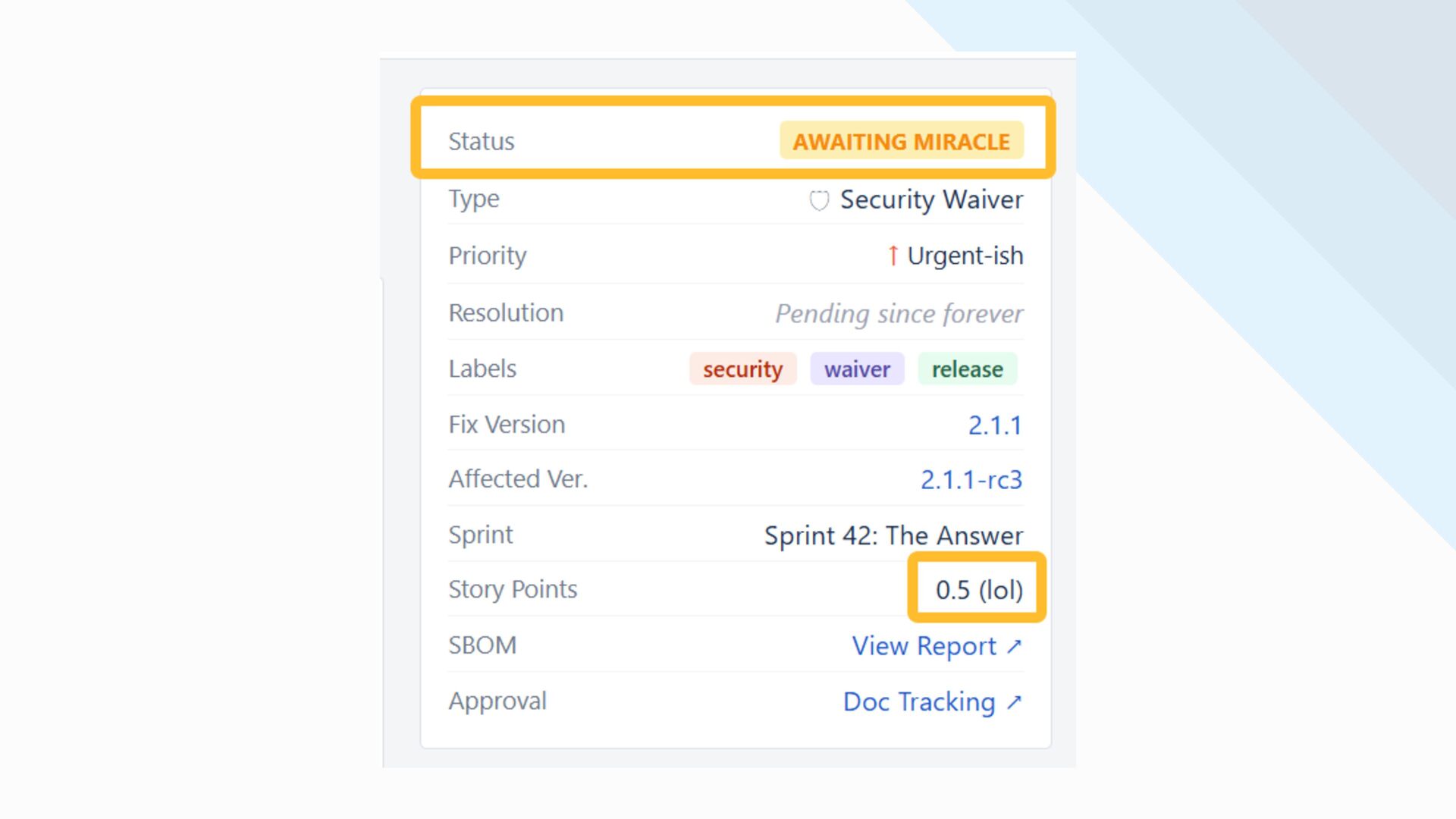Click the arrow icon after Doc Tracking

point(1014,702)
